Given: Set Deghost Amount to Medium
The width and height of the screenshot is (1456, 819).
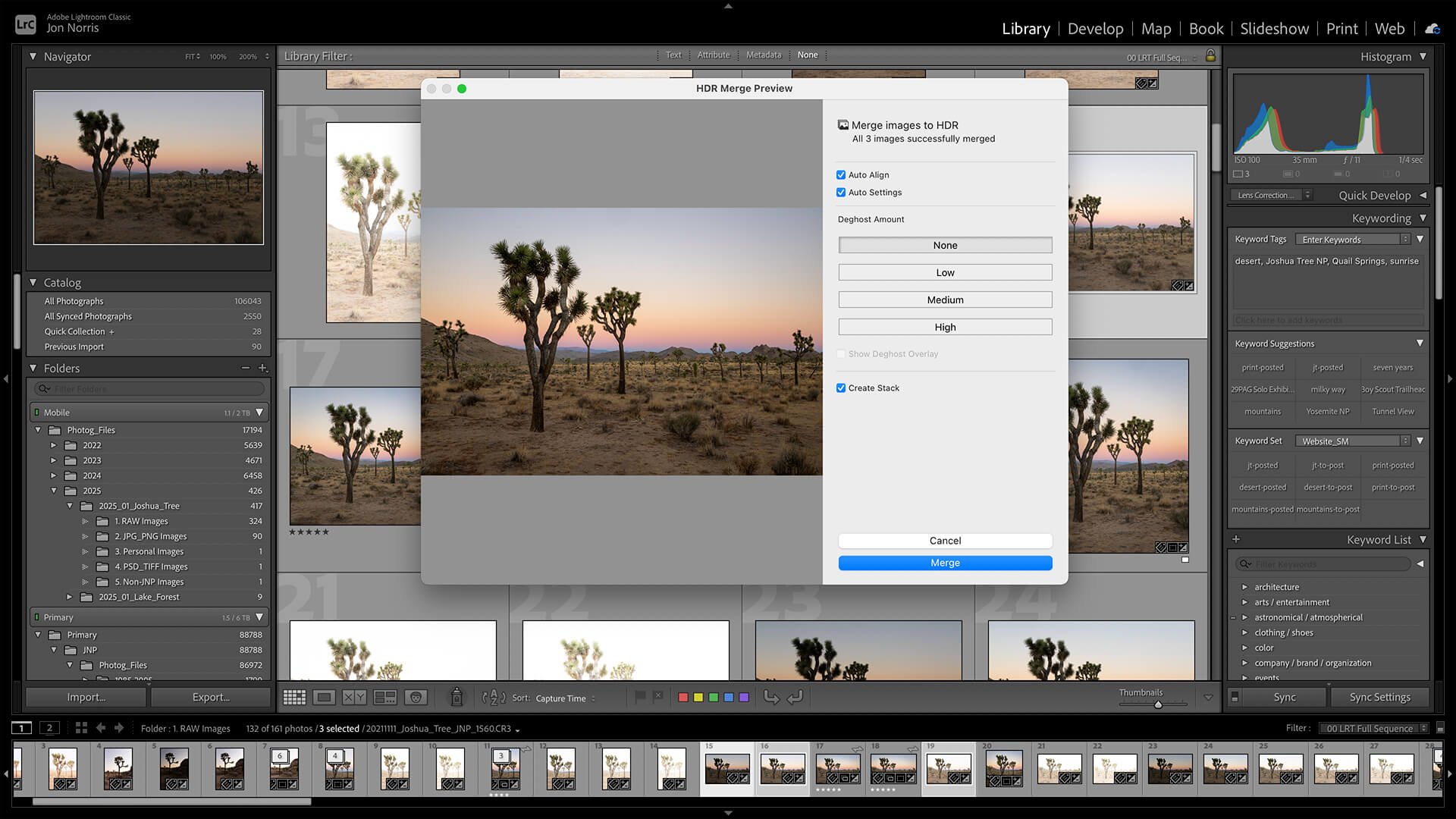Looking at the screenshot, I should (945, 300).
